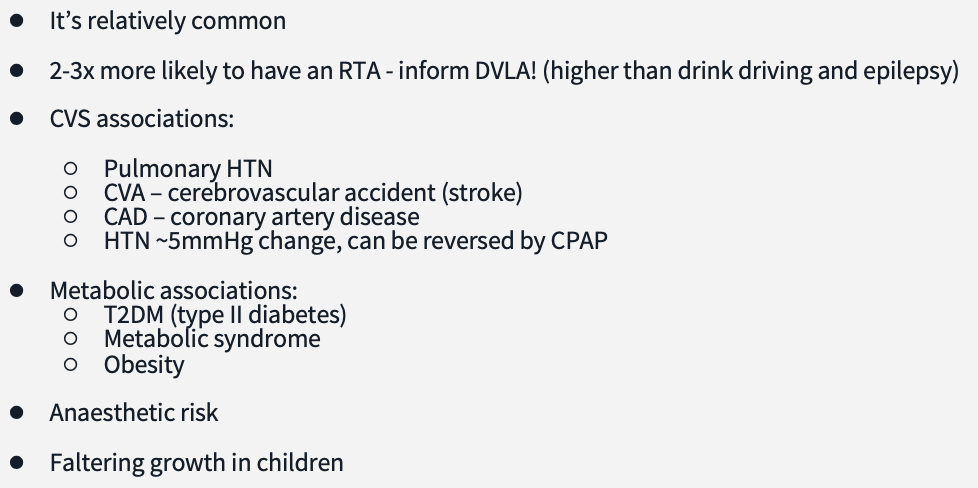Click the hollow bullet beside CVA

tap(70, 192)
